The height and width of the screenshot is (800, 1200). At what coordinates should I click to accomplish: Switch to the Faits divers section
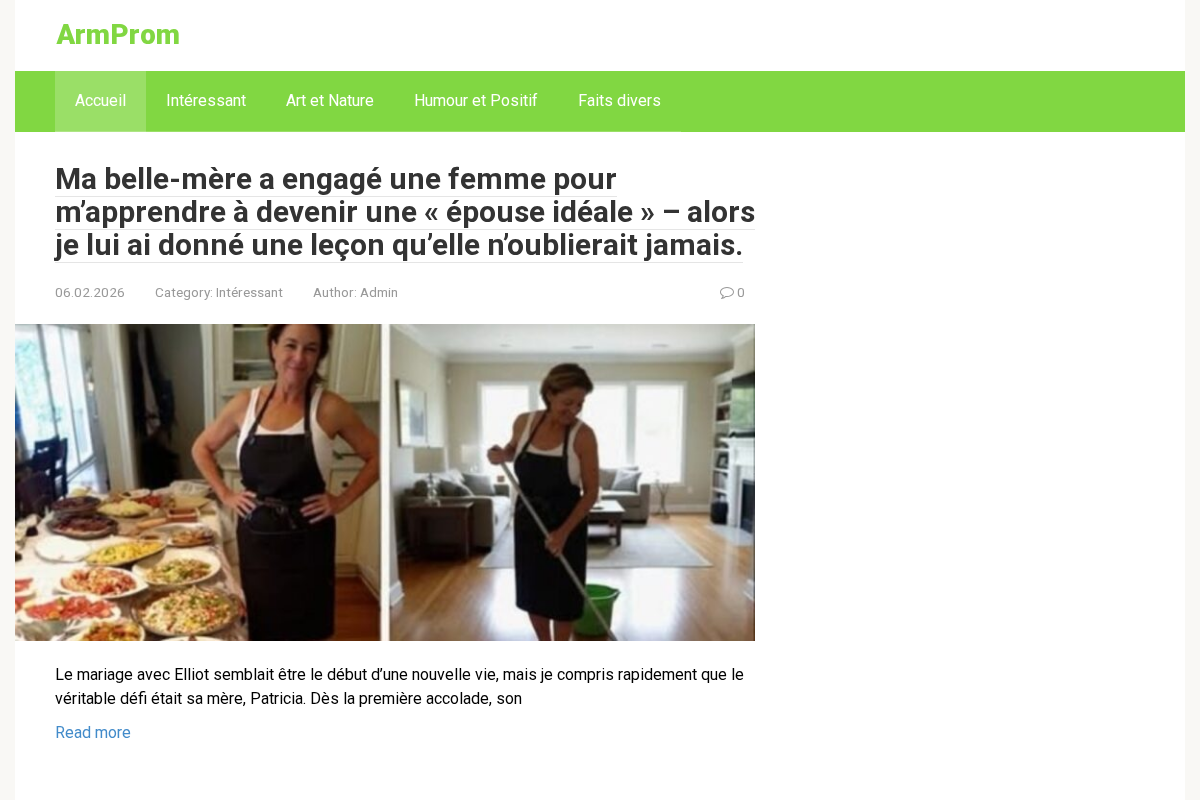(619, 101)
